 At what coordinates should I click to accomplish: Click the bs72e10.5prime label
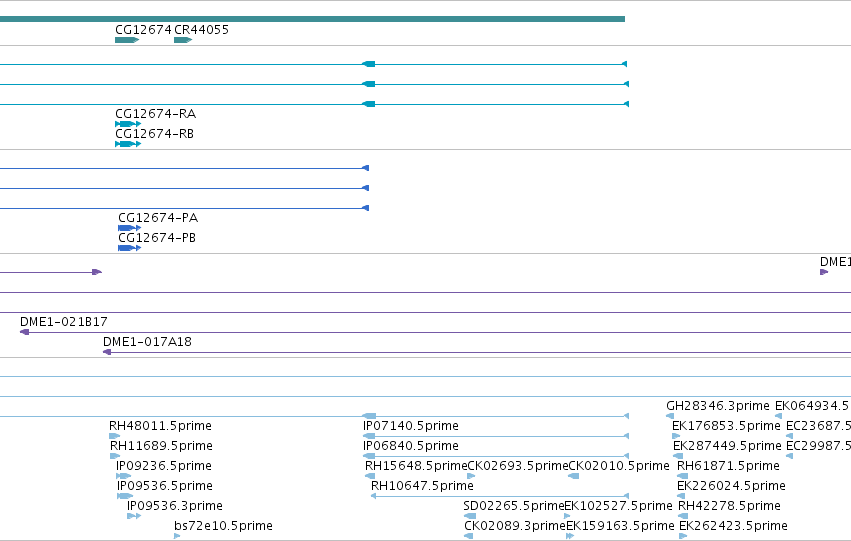[224, 526]
